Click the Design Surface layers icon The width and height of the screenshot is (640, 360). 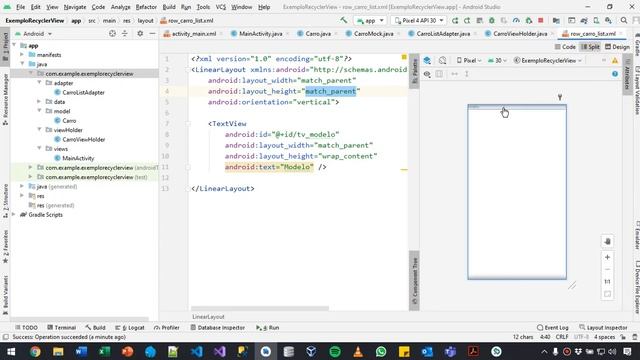click(x=427, y=60)
